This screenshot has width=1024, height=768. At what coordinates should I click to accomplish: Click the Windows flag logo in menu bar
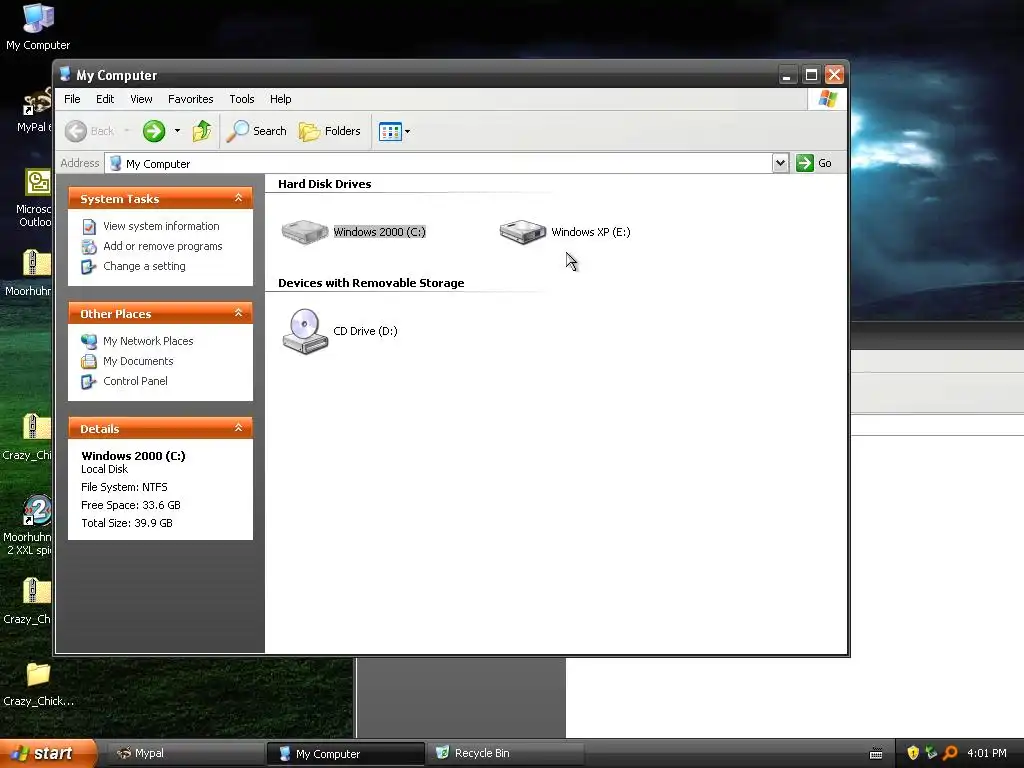point(827,99)
